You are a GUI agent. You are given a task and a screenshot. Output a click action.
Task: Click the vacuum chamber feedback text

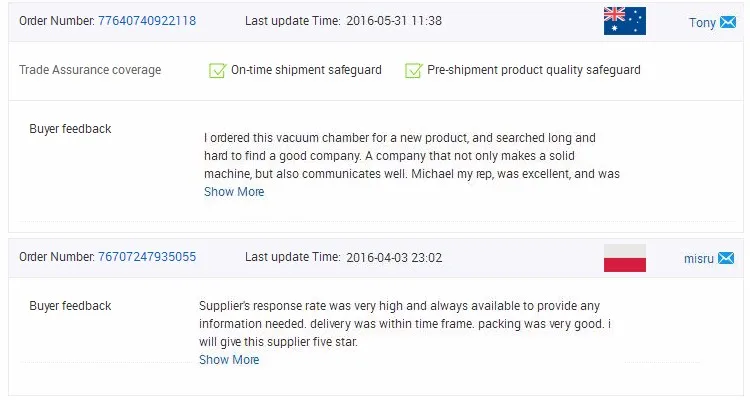tap(412, 156)
